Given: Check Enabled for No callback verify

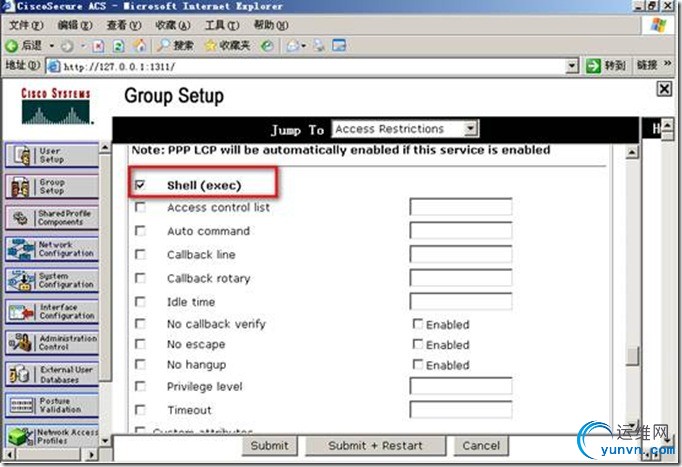Looking at the screenshot, I should [418, 324].
